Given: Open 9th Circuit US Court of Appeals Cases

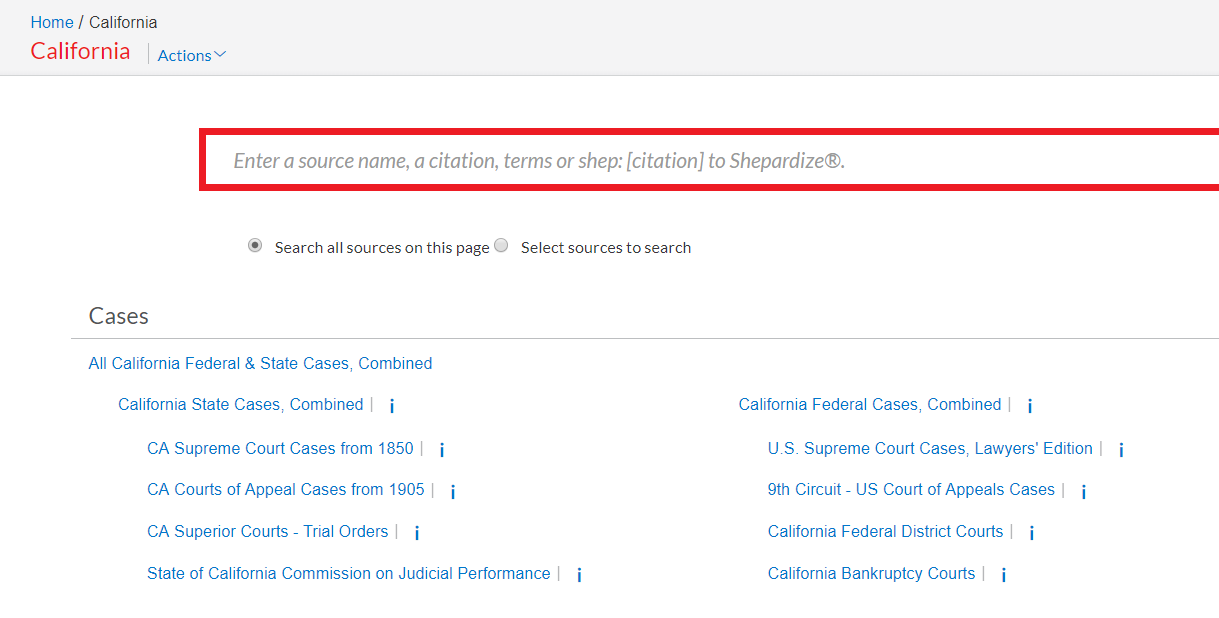Looking at the screenshot, I should [911, 489].
